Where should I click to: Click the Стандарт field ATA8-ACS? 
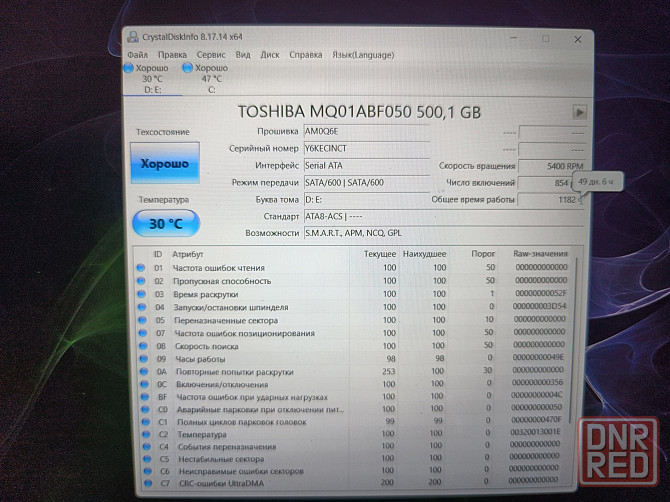click(444, 217)
